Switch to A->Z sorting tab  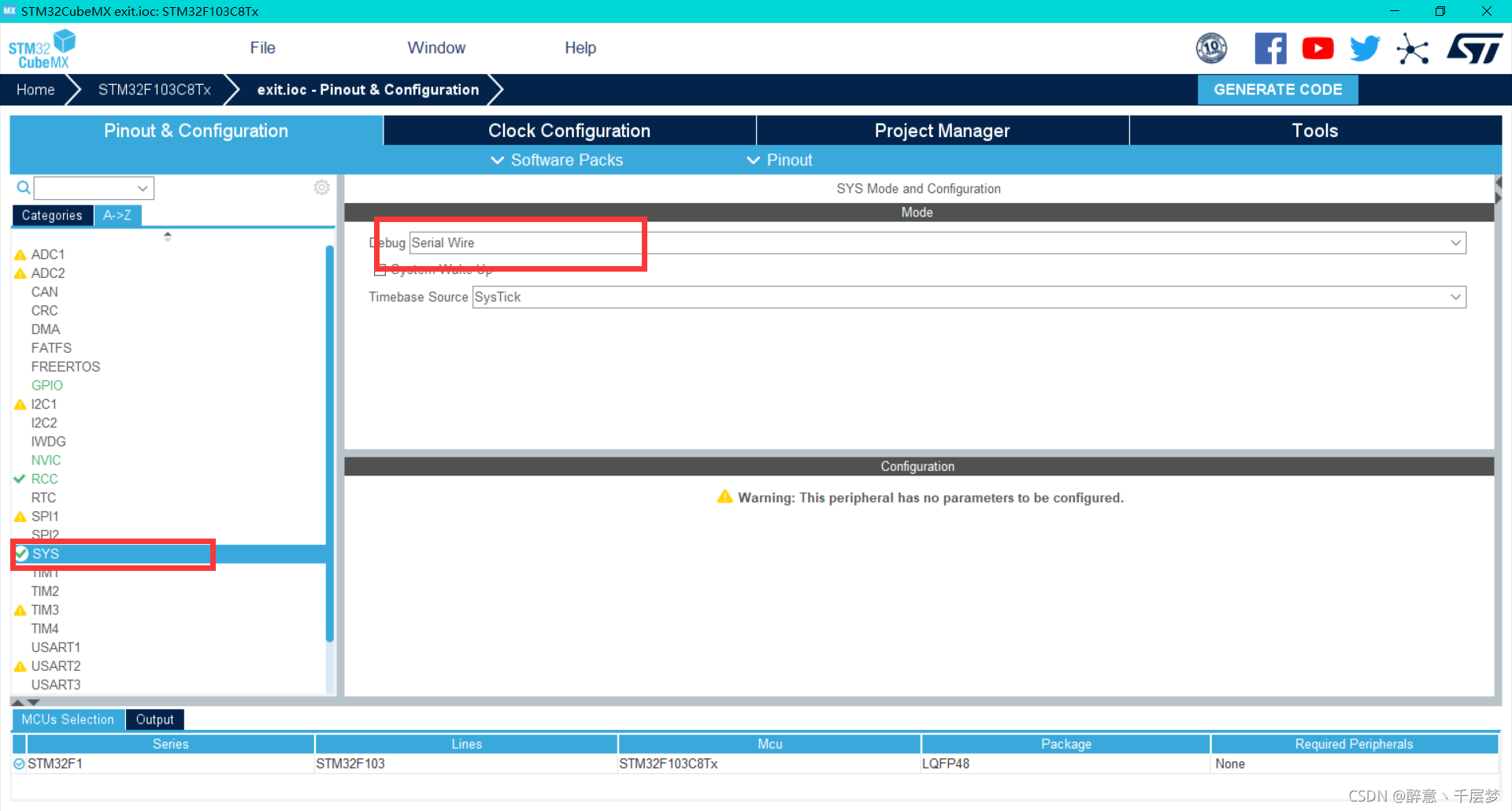[117, 215]
